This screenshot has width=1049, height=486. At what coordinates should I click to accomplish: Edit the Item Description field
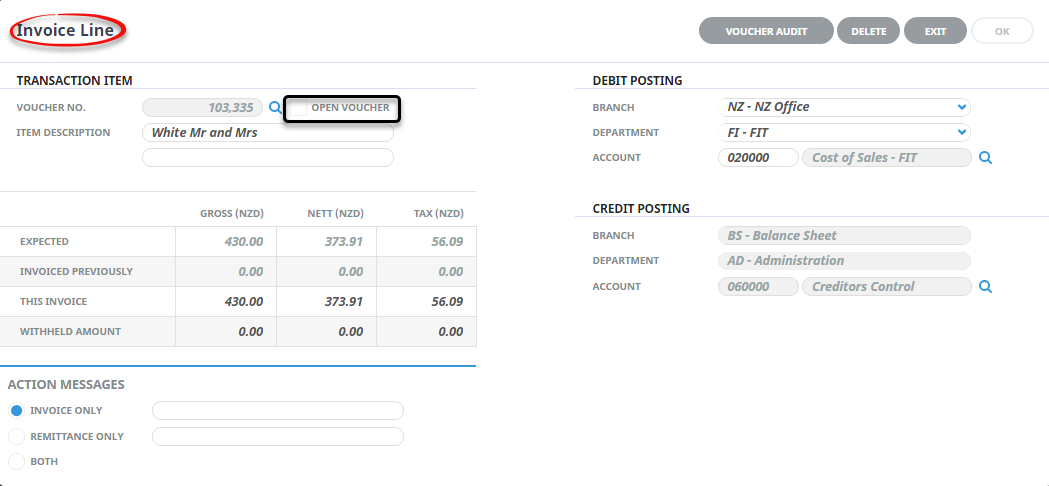tap(268, 133)
